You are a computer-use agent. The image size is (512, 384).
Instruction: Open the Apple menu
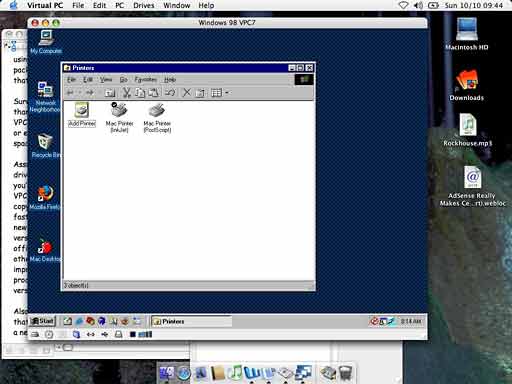[13, 5]
